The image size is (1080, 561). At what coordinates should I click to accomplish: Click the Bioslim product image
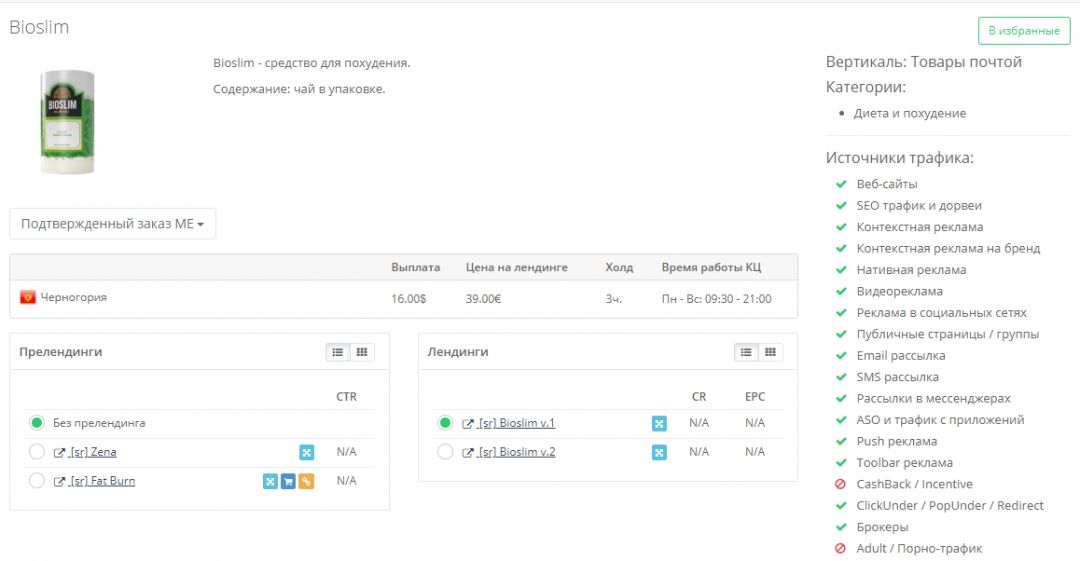[67, 122]
